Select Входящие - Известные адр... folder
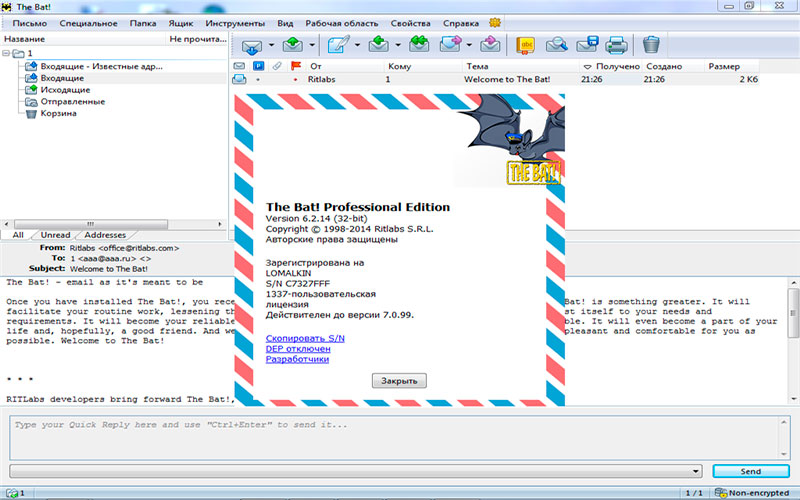800x500 pixels. click(x=101, y=66)
